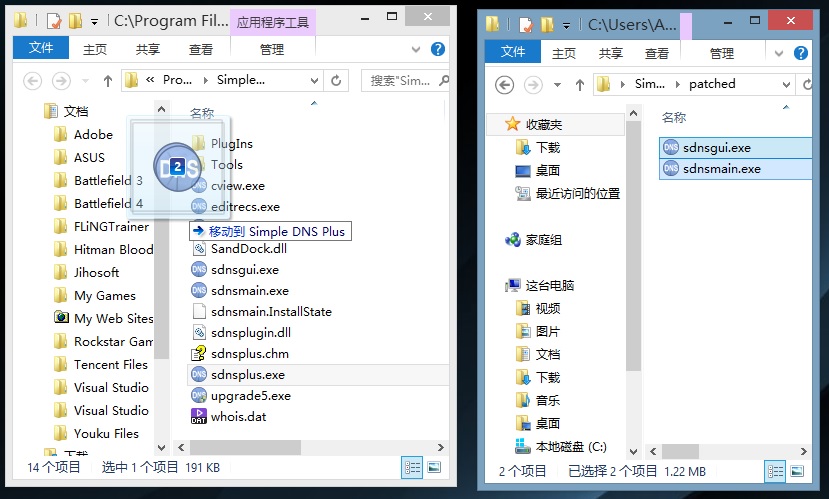Switch to 查看 tab in patched window
This screenshot has height=499, width=829.
coord(657,53)
